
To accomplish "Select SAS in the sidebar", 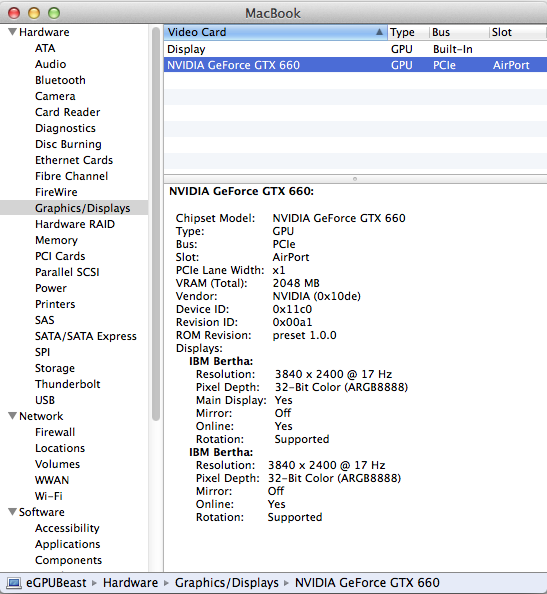I will [x=45, y=320].
